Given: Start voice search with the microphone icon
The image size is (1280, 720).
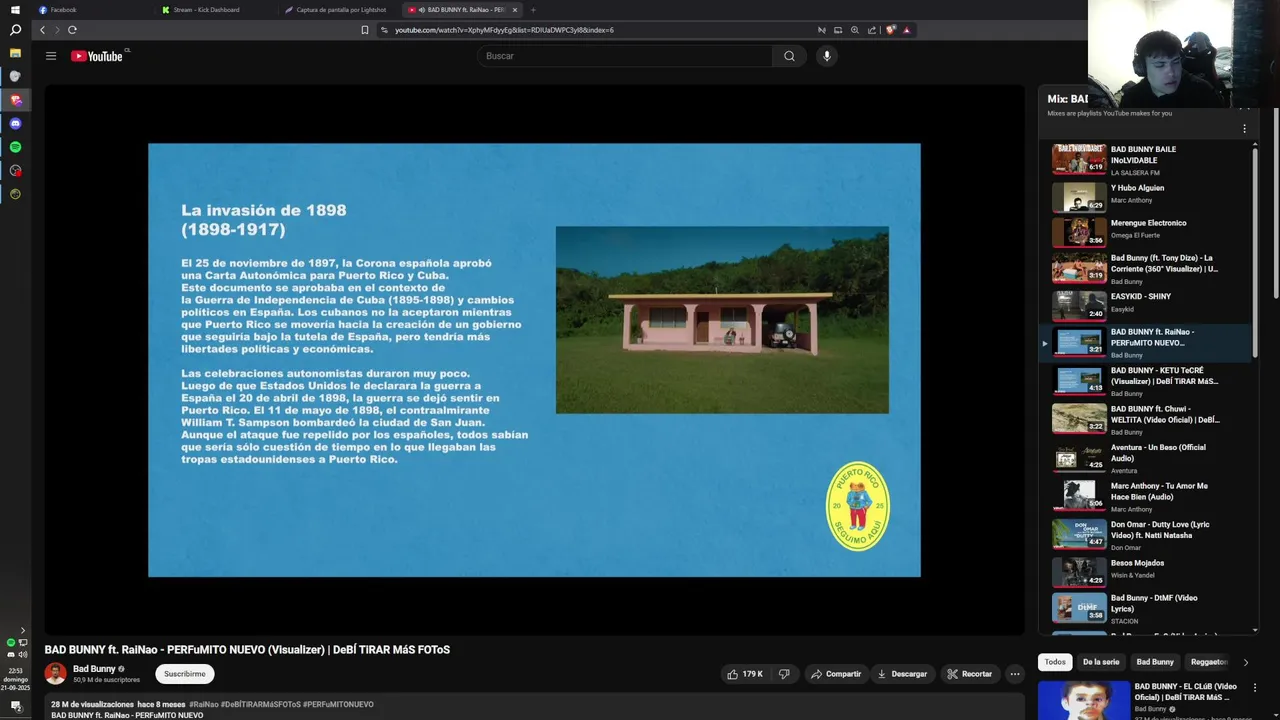Looking at the screenshot, I should pos(826,56).
